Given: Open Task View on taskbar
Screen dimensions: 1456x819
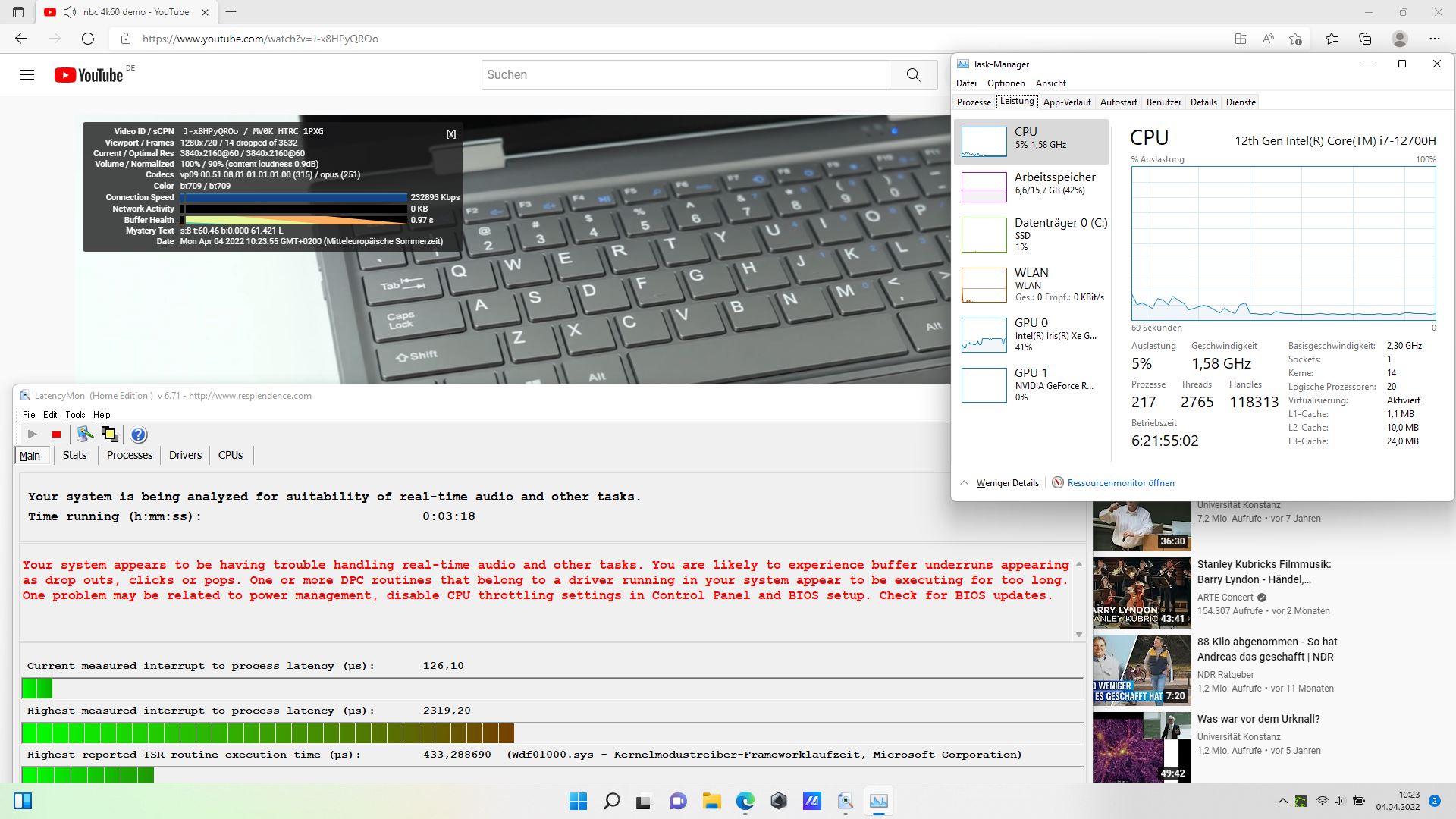Looking at the screenshot, I should pos(645,801).
